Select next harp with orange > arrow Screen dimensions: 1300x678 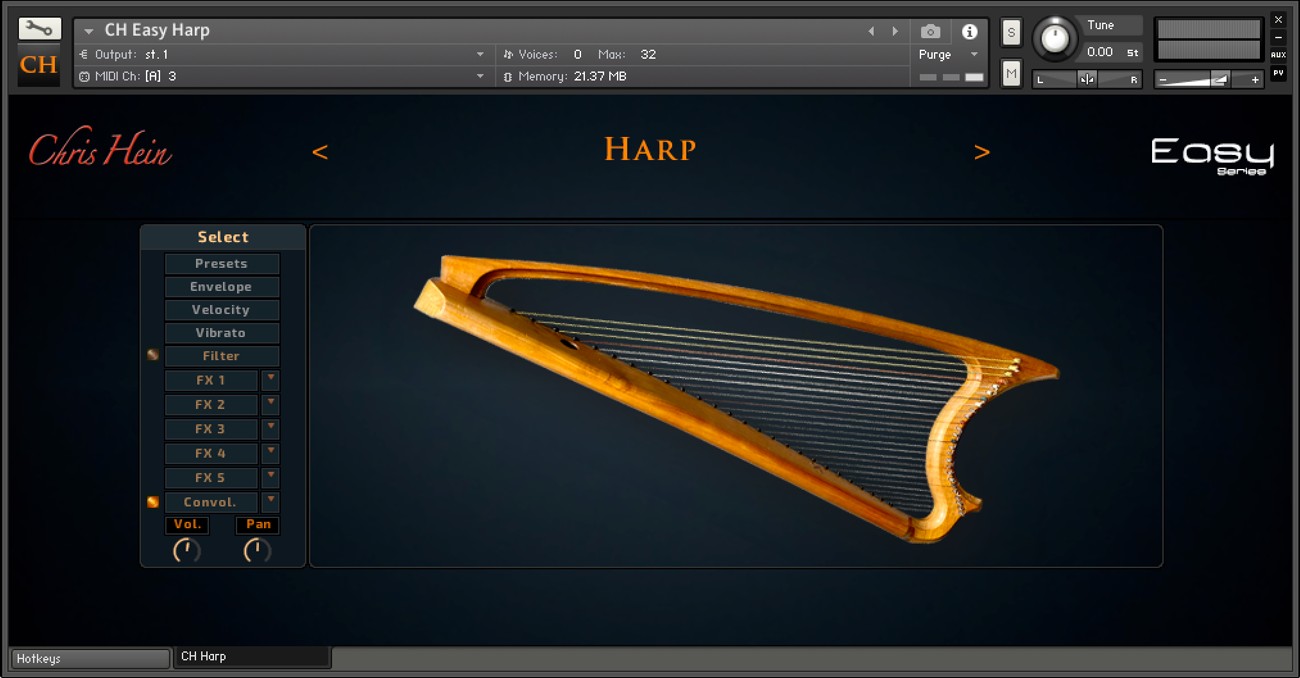click(982, 152)
